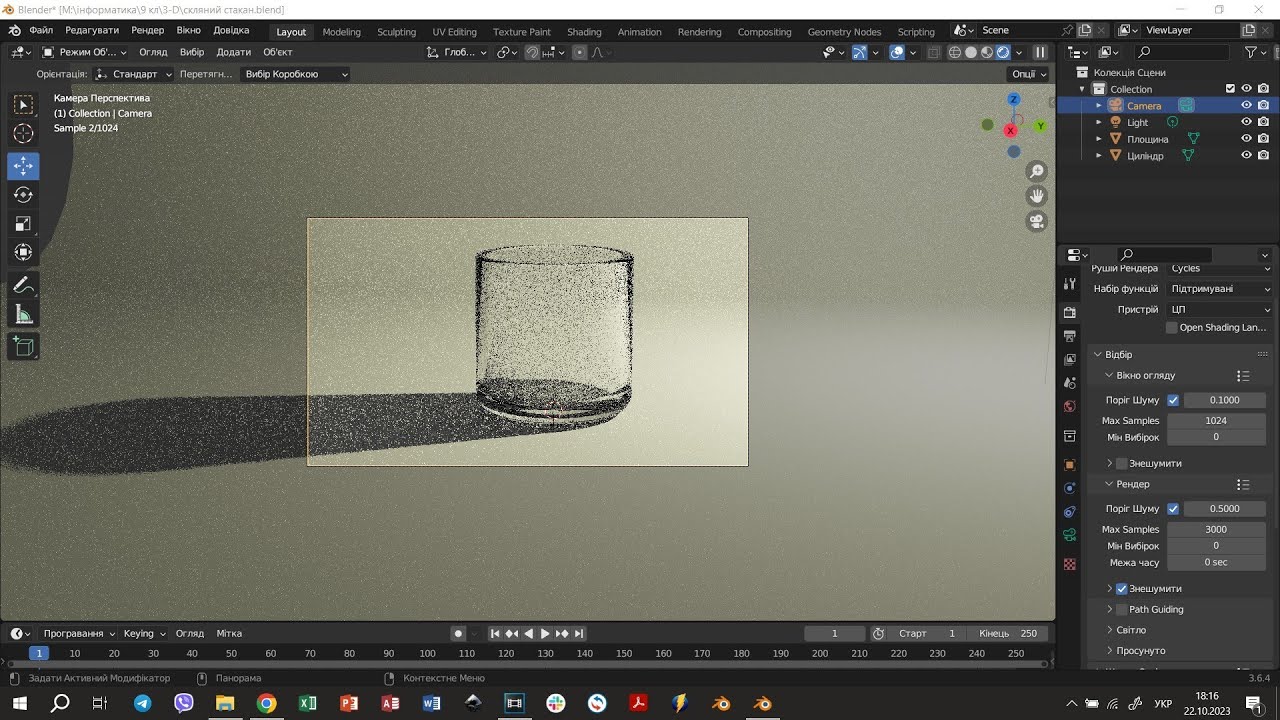
Task: Open the Редагувати menu
Action: [92, 30]
